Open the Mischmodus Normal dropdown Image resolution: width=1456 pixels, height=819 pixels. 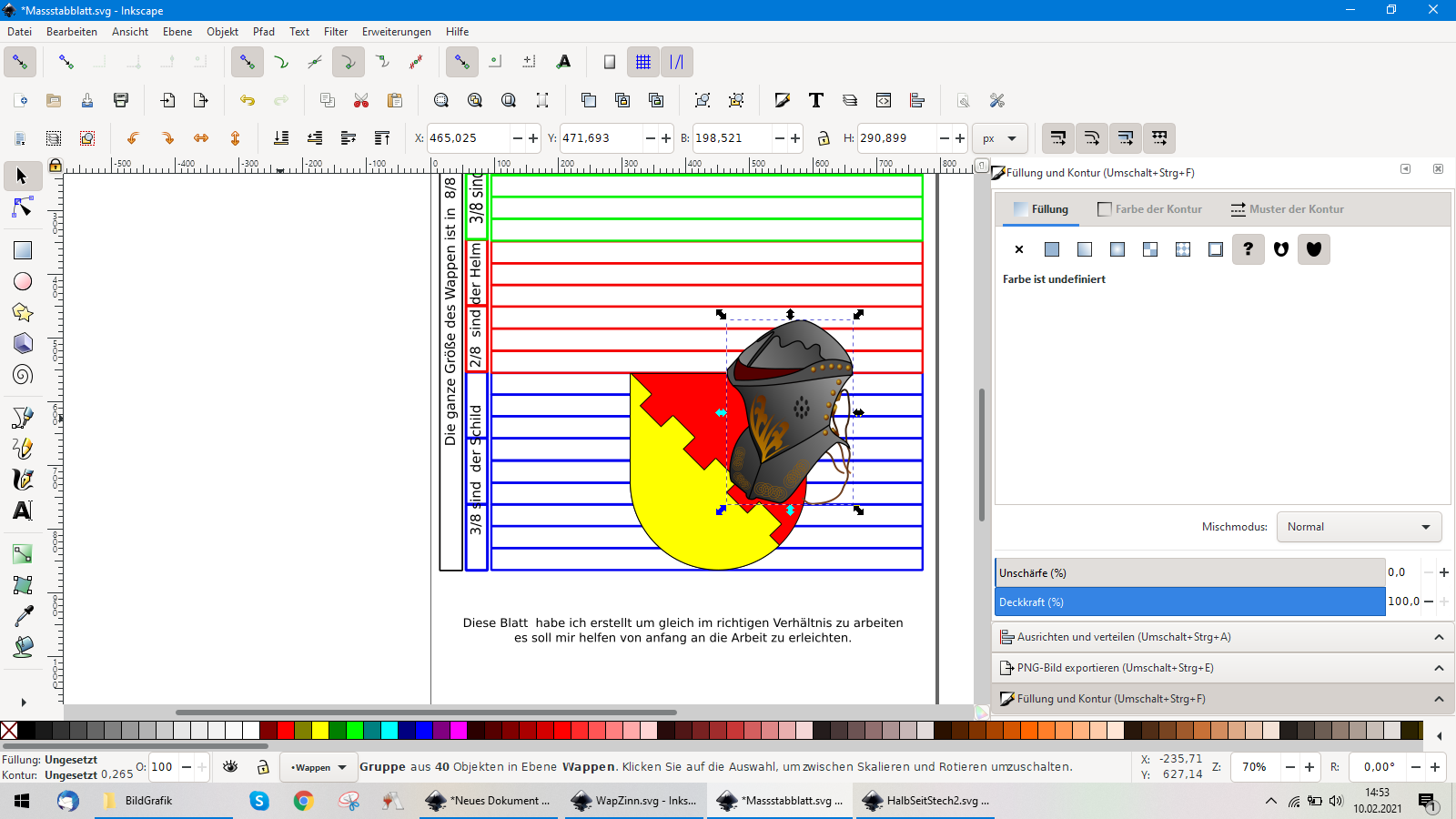coord(1358,527)
